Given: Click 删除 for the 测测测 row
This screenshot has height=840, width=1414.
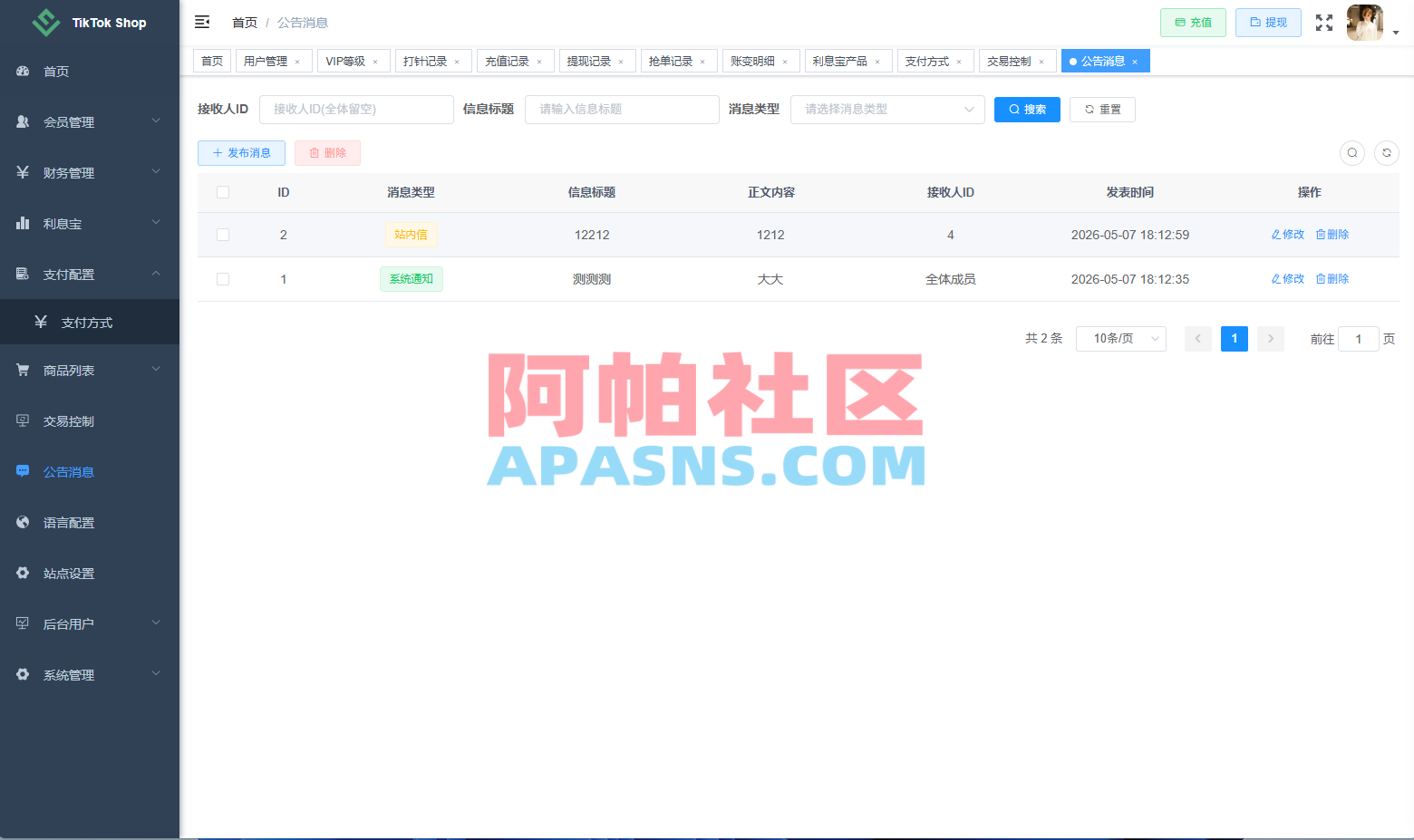Looking at the screenshot, I should [1332, 279].
